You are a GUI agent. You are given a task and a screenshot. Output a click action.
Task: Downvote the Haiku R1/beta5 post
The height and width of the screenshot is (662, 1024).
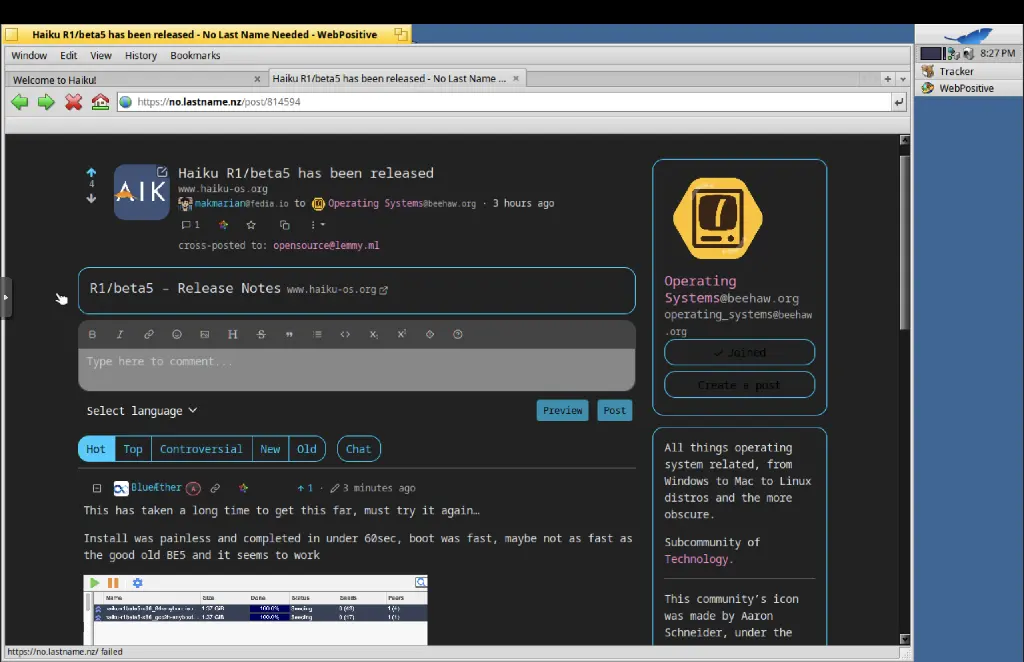[x=91, y=198]
